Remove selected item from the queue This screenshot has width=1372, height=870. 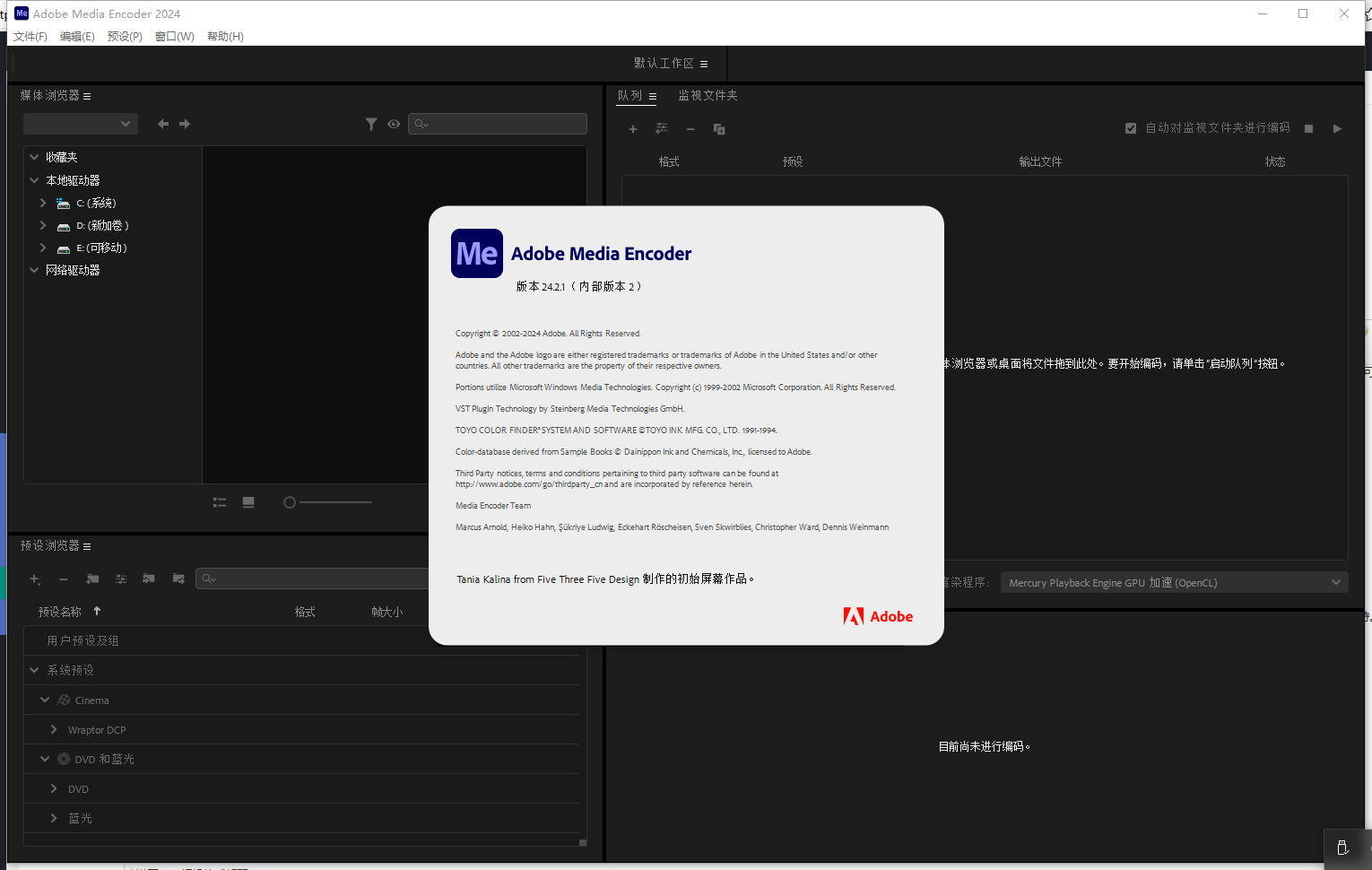[690, 128]
